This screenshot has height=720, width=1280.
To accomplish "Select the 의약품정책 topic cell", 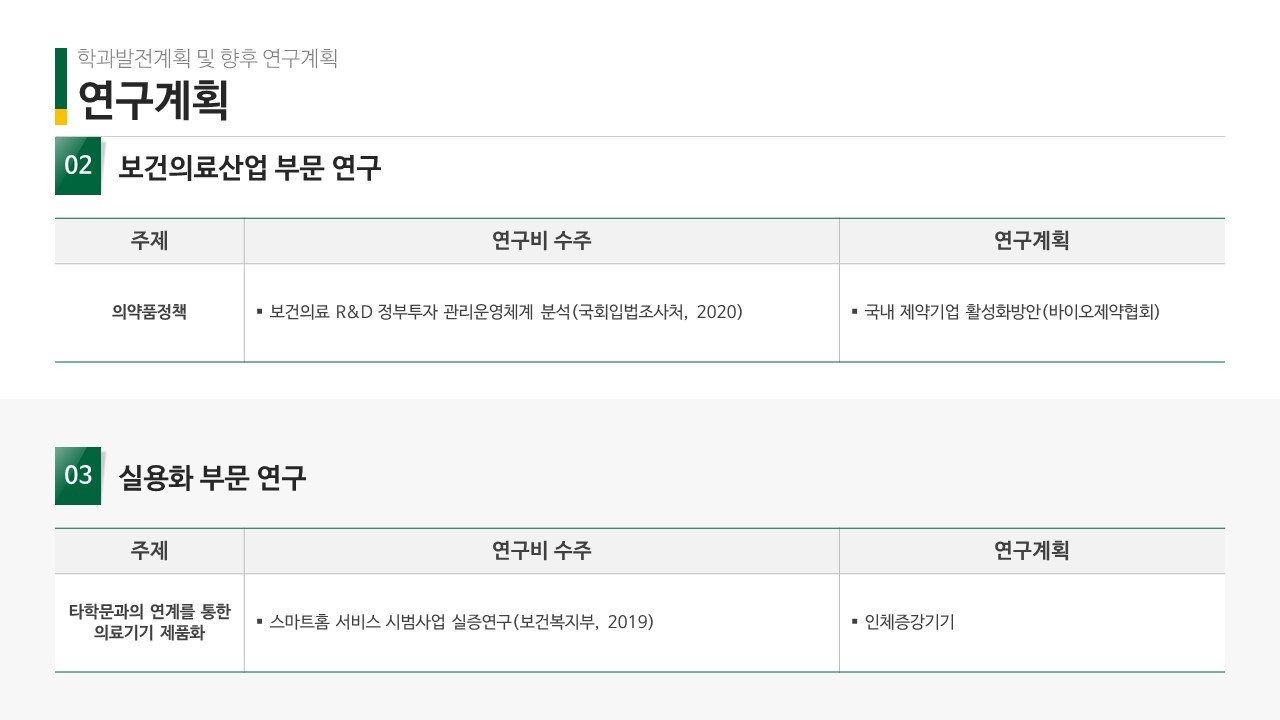I will click(149, 312).
